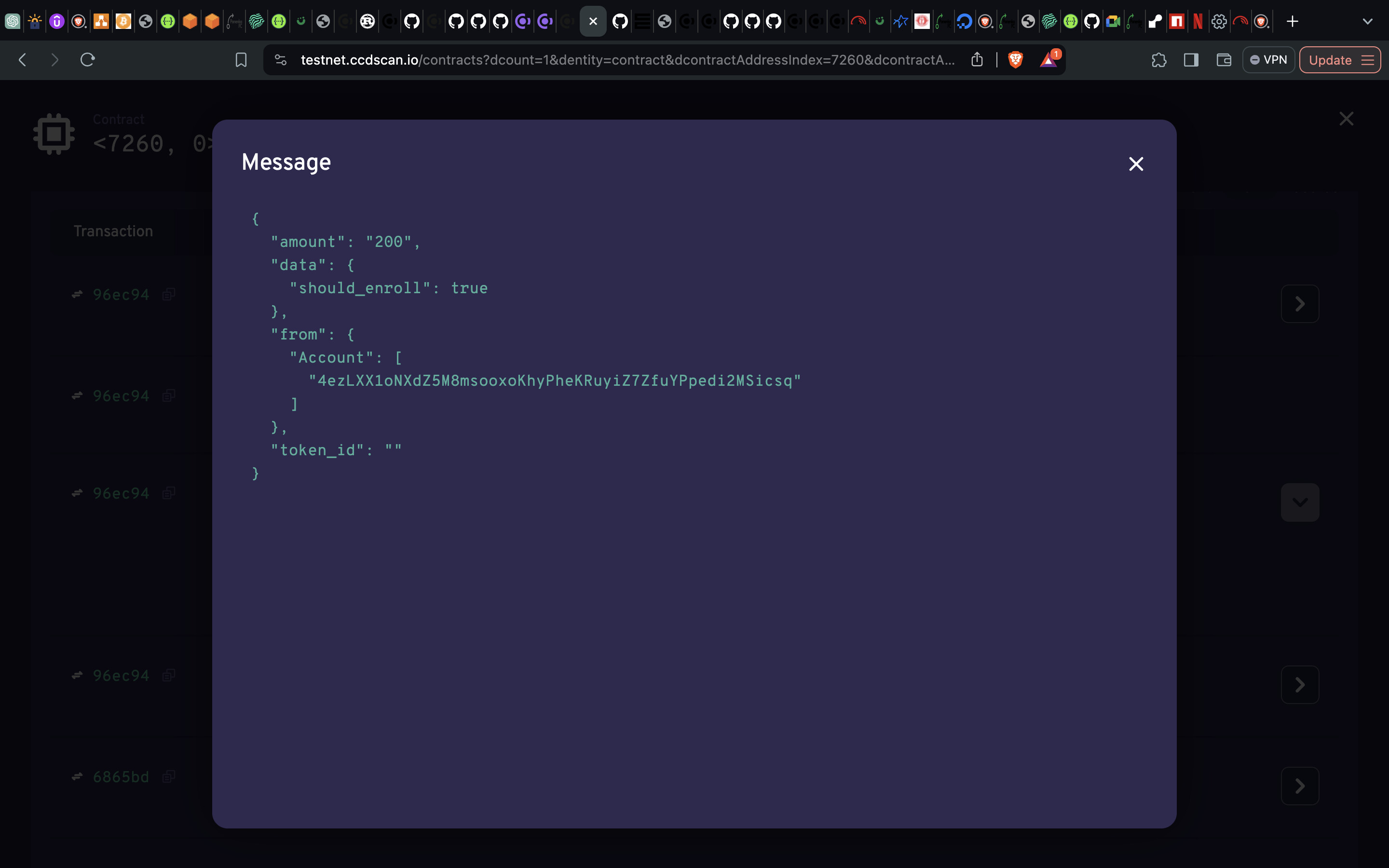Go forward in browser history
The height and width of the screenshot is (868, 1389).
[x=54, y=60]
